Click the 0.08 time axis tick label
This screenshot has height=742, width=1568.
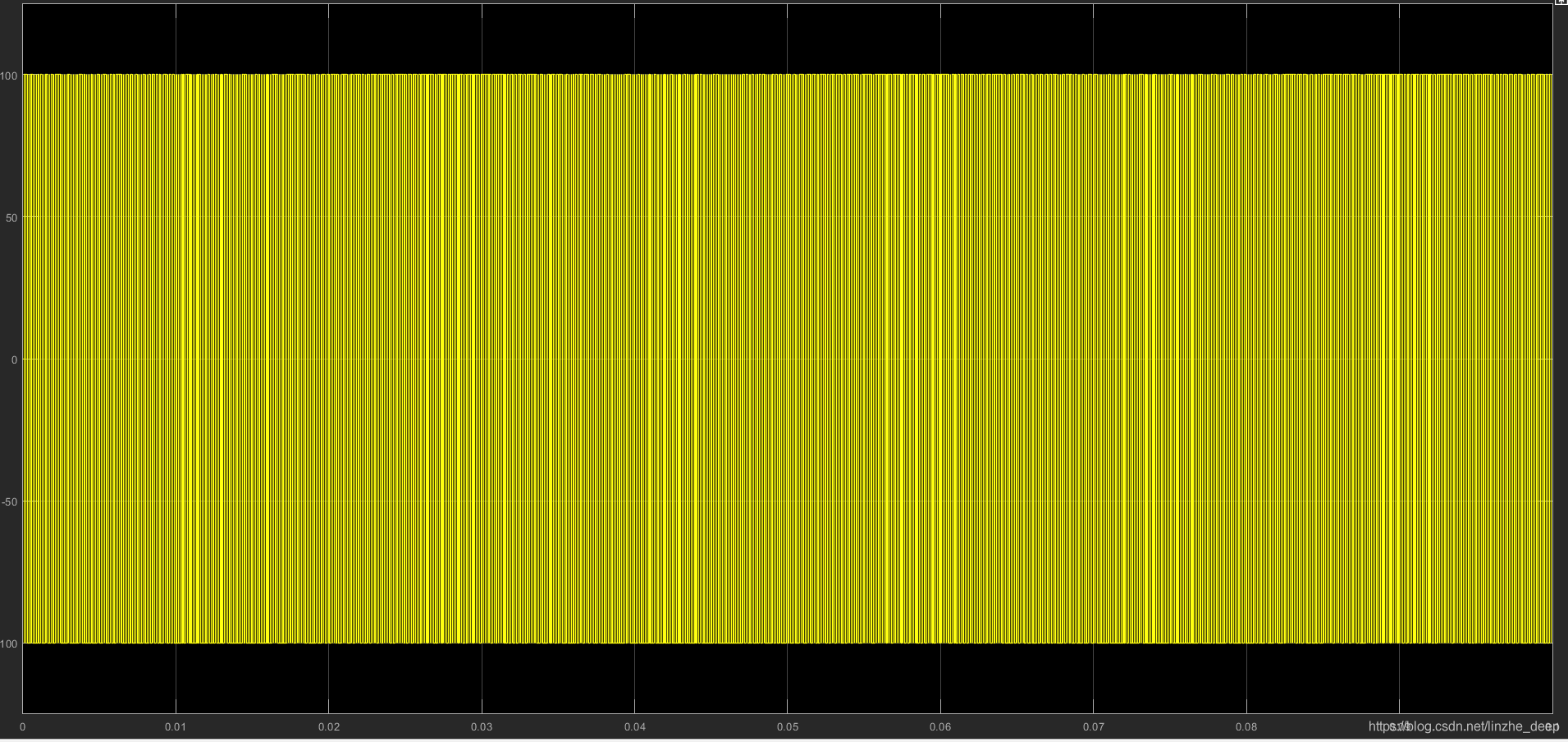point(1246,726)
